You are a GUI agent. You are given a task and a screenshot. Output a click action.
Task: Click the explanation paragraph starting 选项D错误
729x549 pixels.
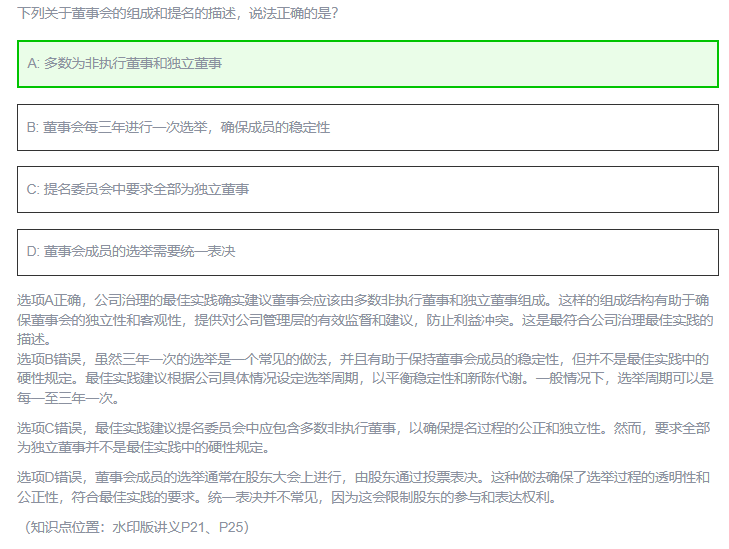(364, 487)
